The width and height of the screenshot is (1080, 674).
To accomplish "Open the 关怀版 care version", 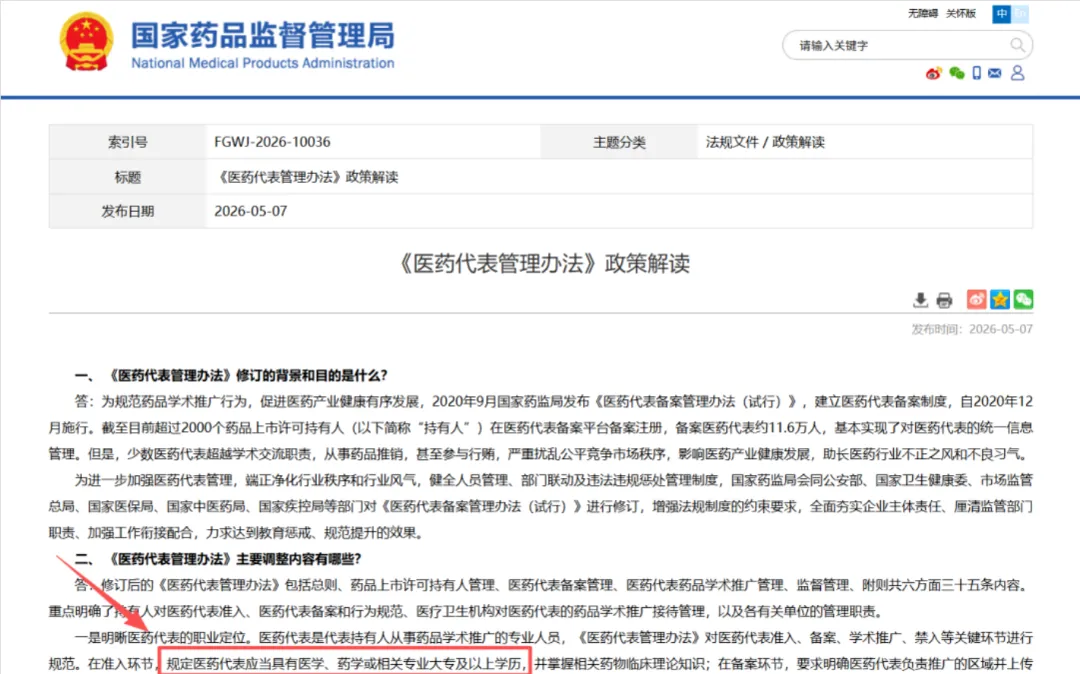I will pos(961,14).
